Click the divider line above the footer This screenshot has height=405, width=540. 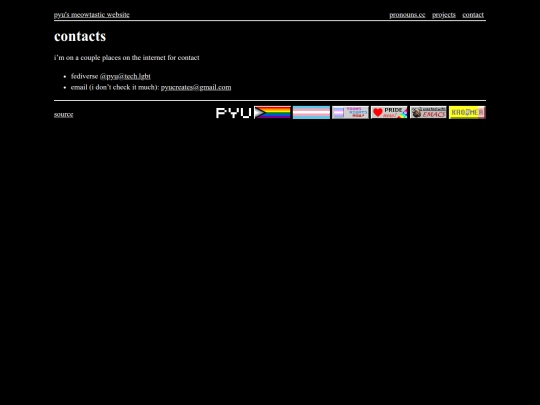point(270,101)
